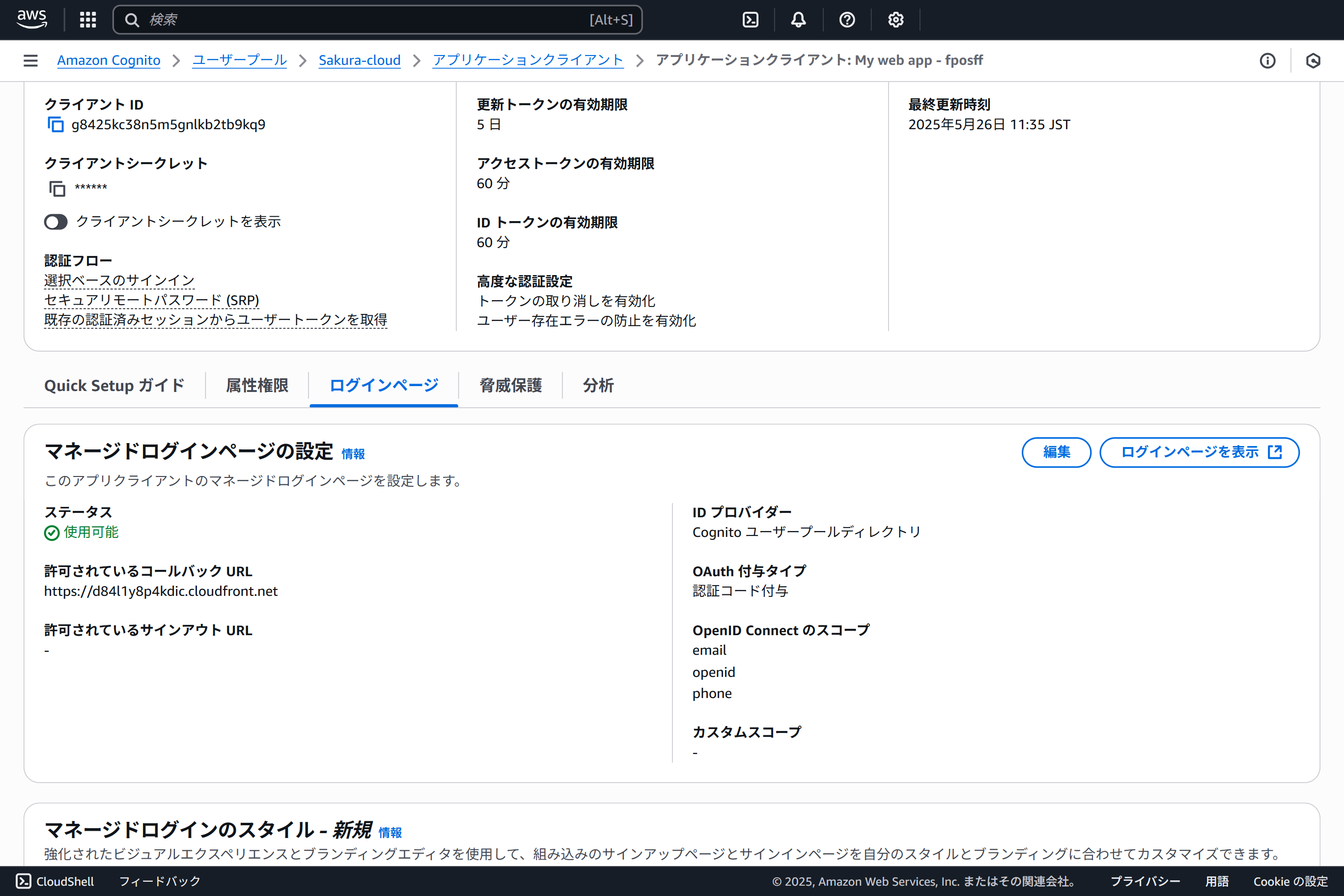This screenshot has width=1344, height=896.
Task: Click 既存の認証済みセッションからユーザートークンを取得 term
Action: tap(216, 320)
